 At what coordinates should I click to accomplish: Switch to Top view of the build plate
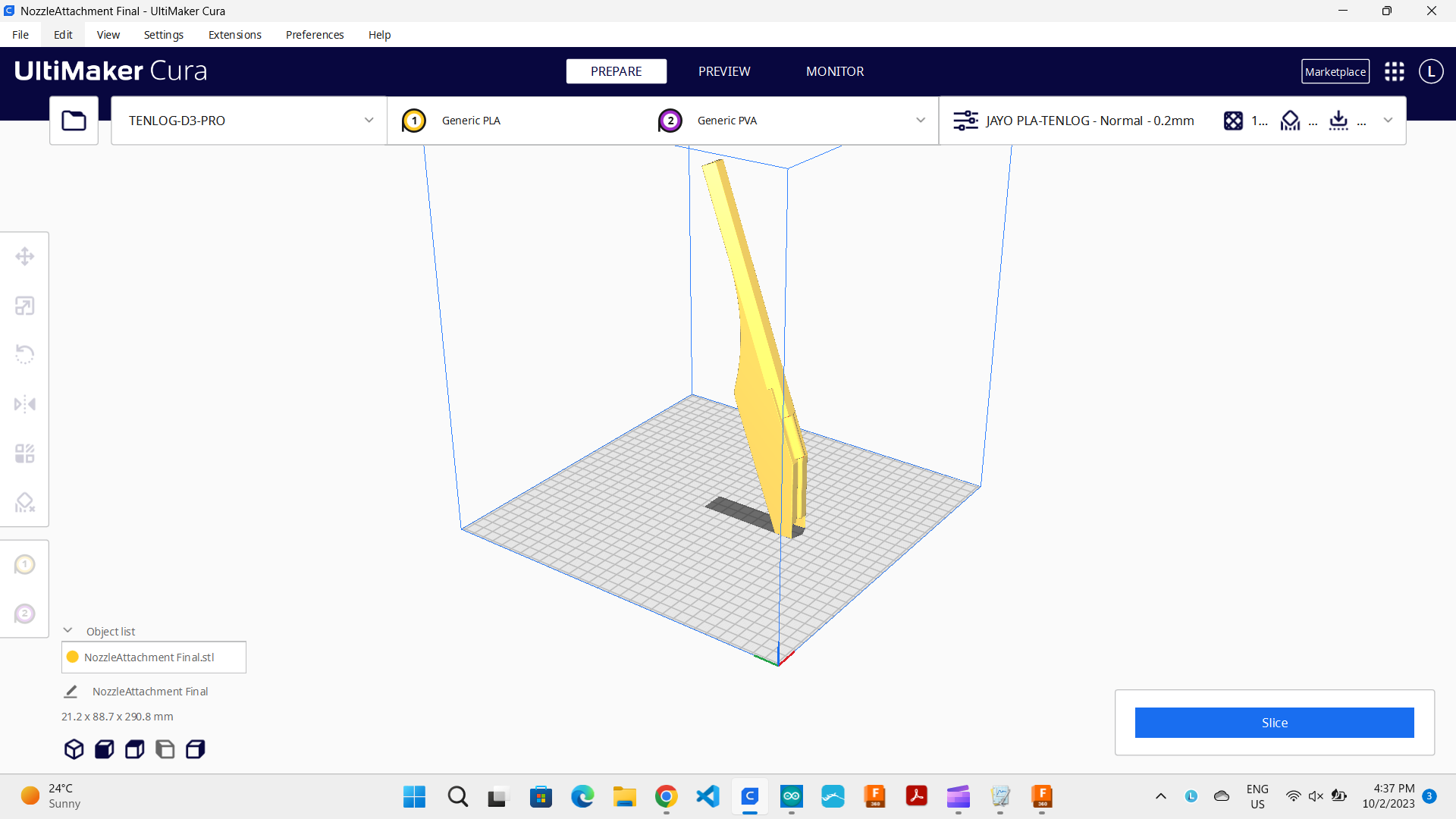134,749
